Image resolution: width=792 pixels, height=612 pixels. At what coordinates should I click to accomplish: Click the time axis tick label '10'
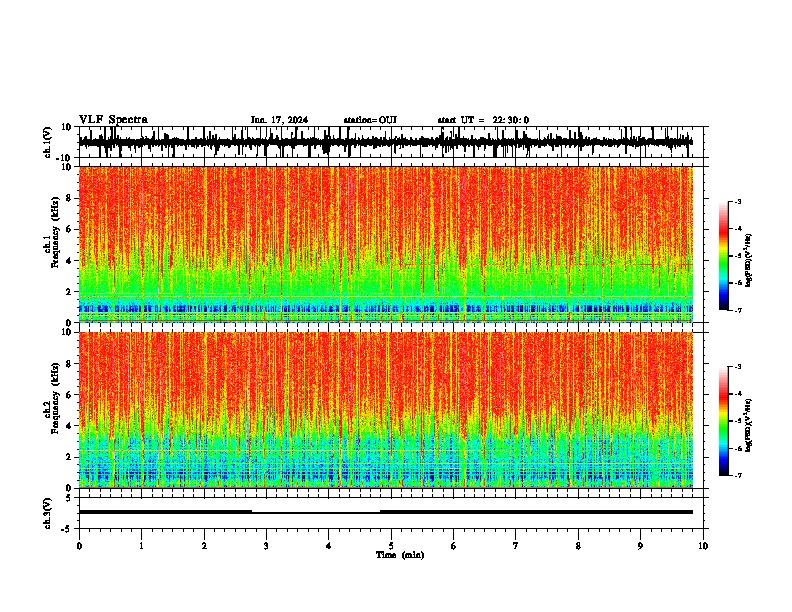tap(703, 546)
